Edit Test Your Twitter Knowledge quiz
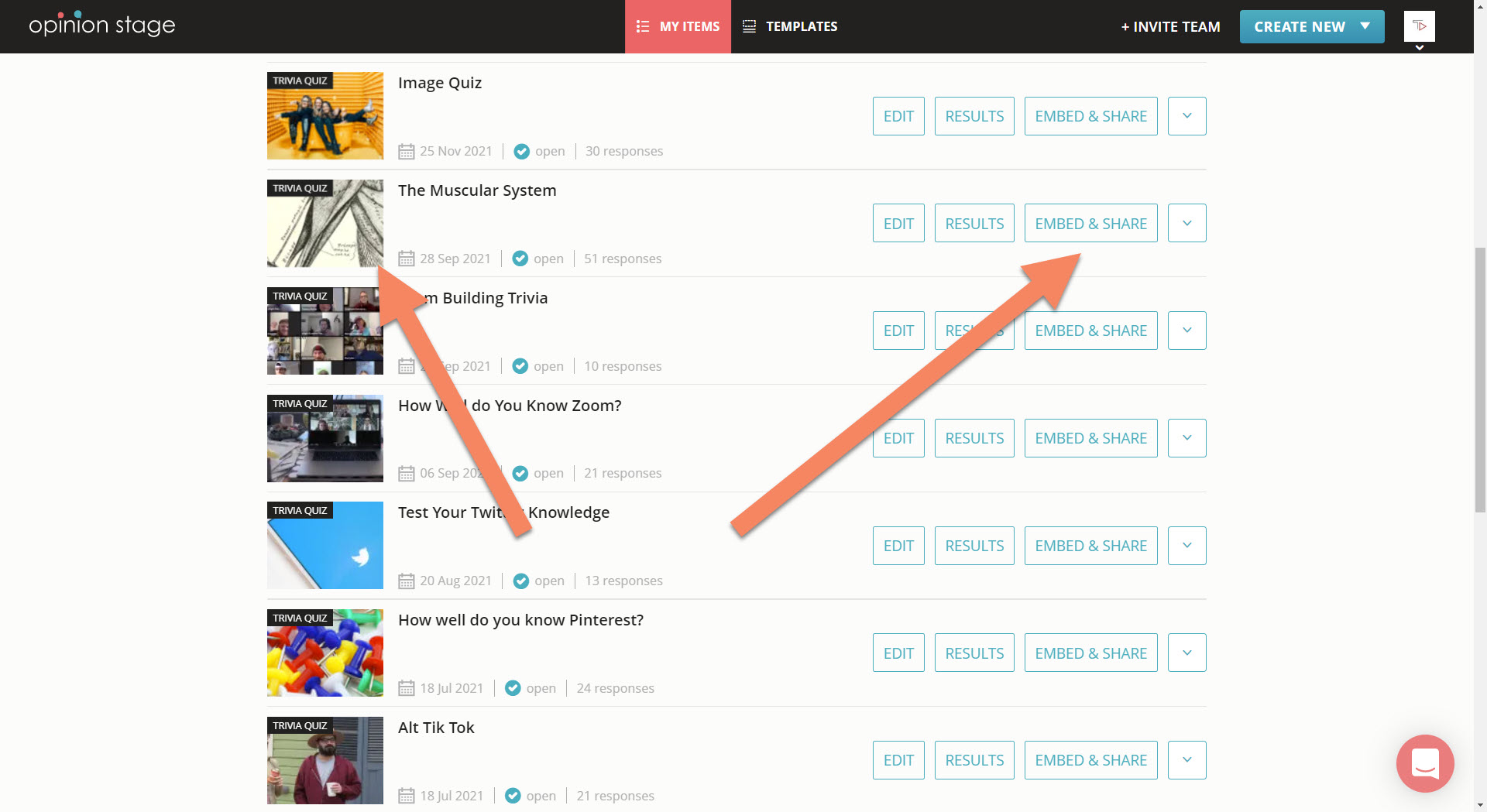 click(x=898, y=546)
